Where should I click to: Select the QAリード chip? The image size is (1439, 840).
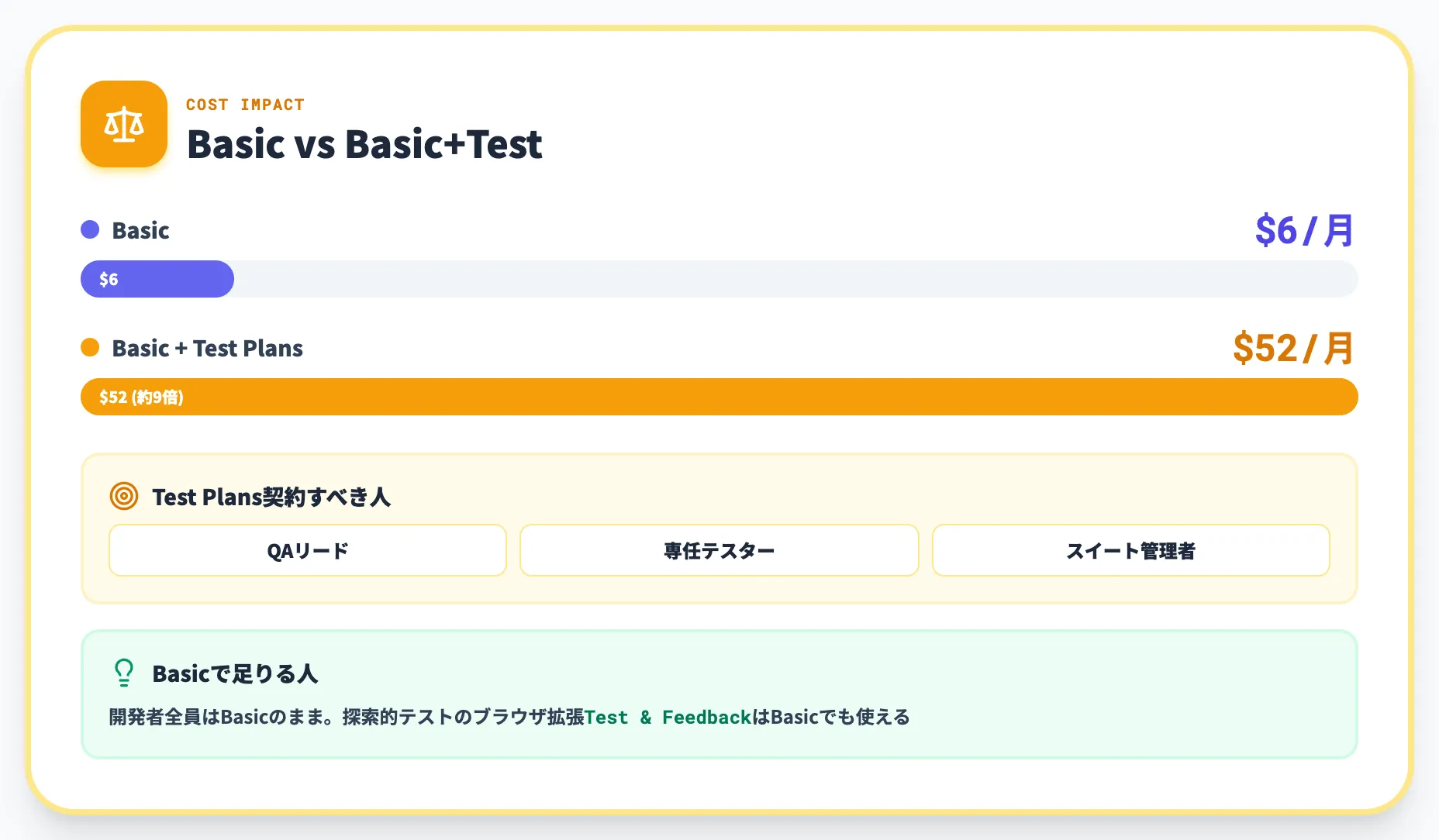point(308,550)
